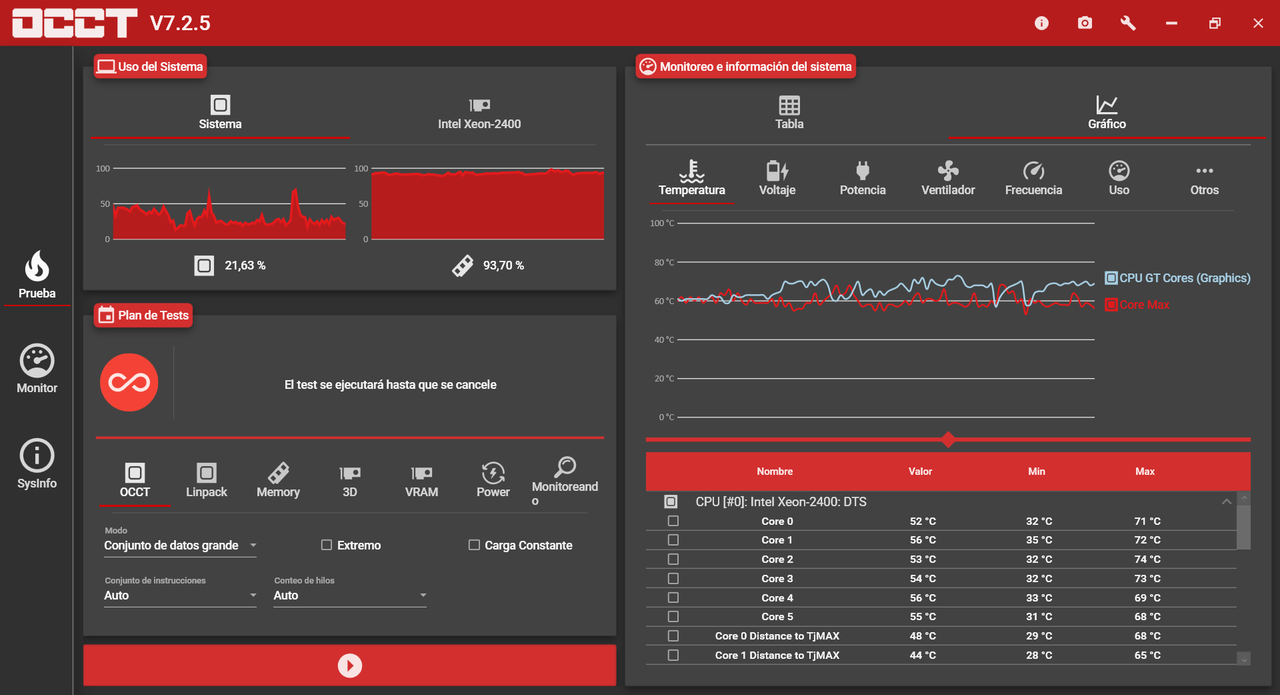This screenshot has height=695, width=1280.
Task: Select the Sistema usage tab
Action: coord(220,113)
